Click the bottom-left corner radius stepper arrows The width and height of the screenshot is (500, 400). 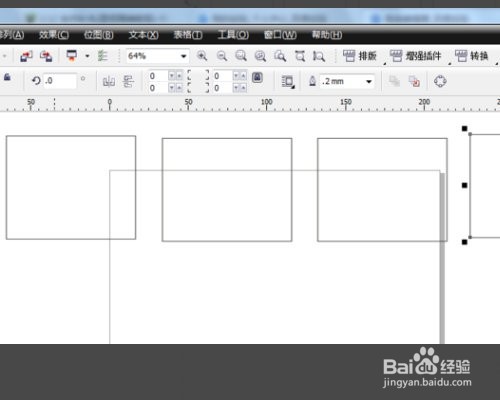click(175, 88)
